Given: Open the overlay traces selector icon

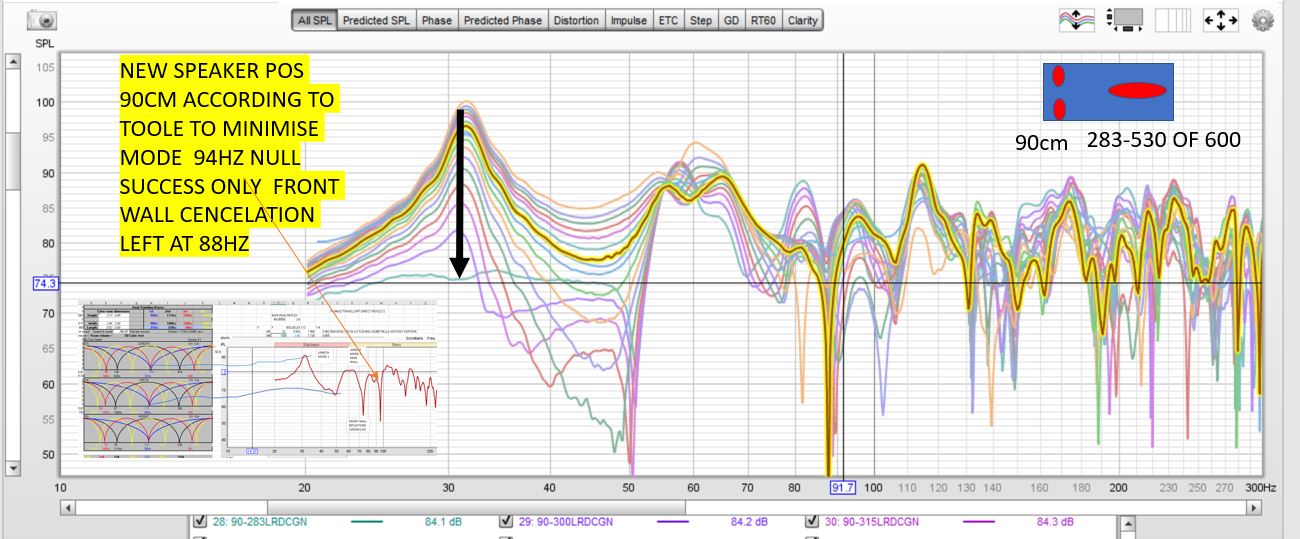Looking at the screenshot, I should (x=1078, y=20).
